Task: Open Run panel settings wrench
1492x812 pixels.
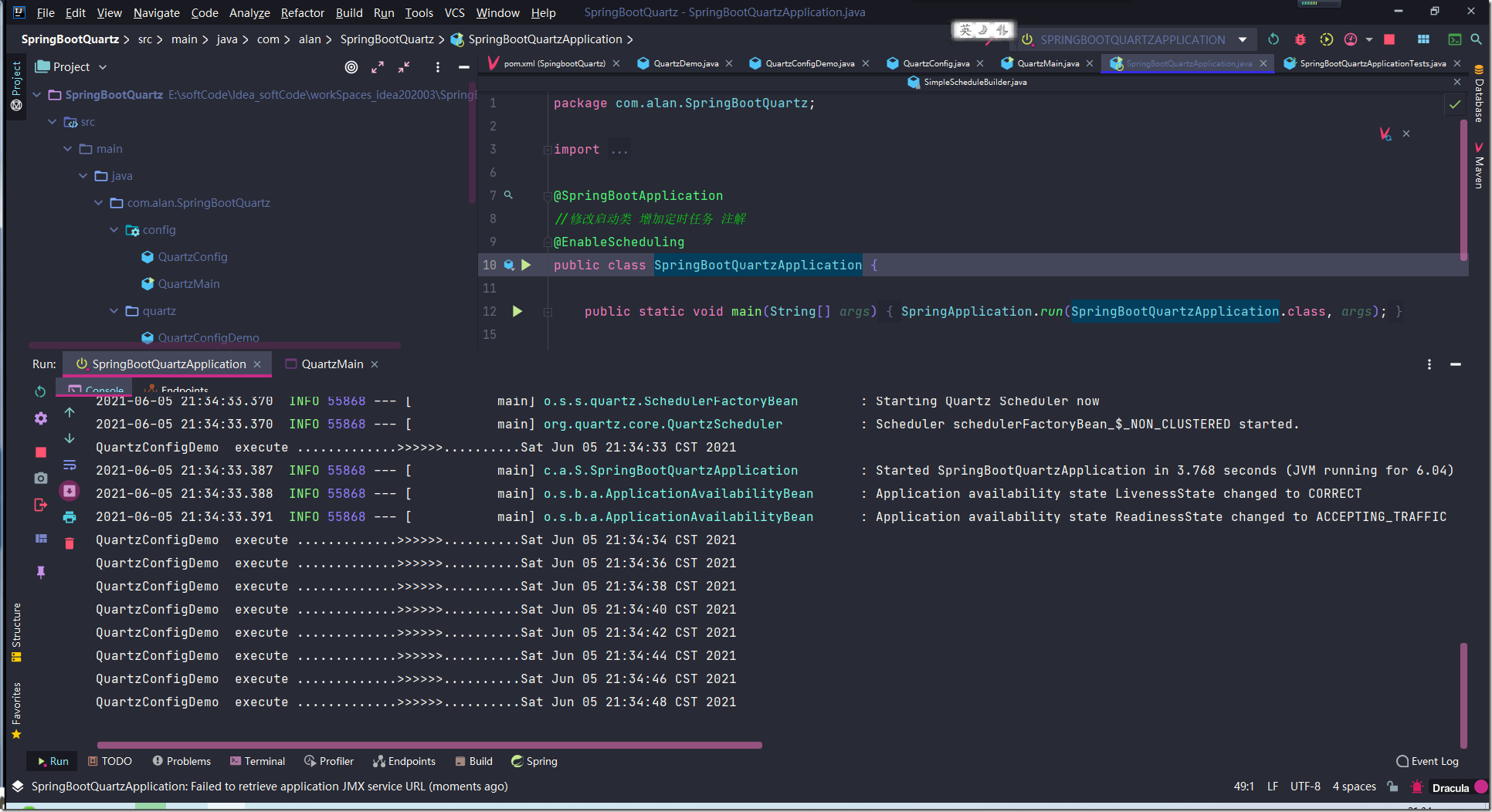Action: pyautogui.click(x=41, y=418)
